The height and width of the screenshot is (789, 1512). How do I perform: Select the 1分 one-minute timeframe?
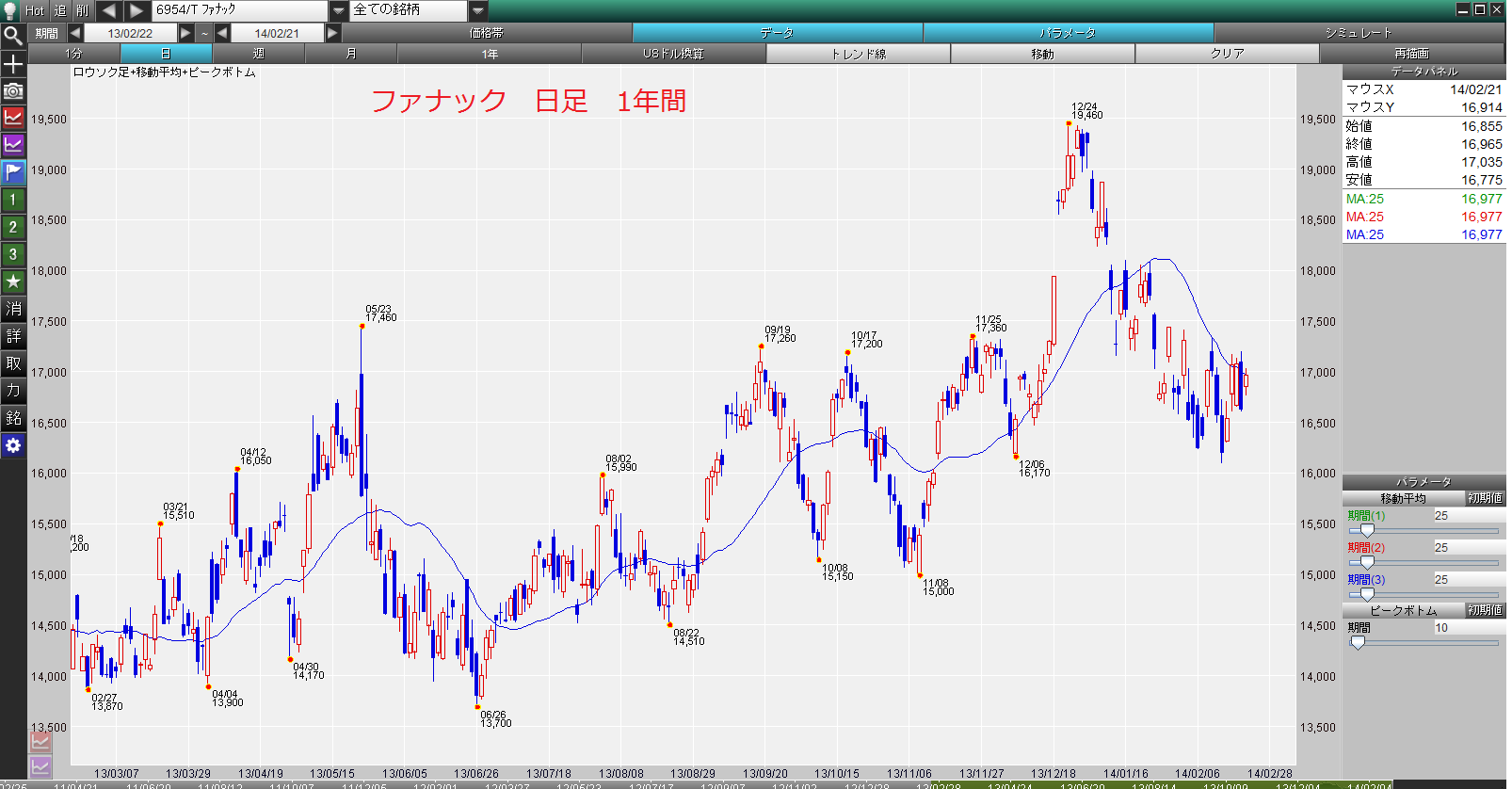click(74, 54)
